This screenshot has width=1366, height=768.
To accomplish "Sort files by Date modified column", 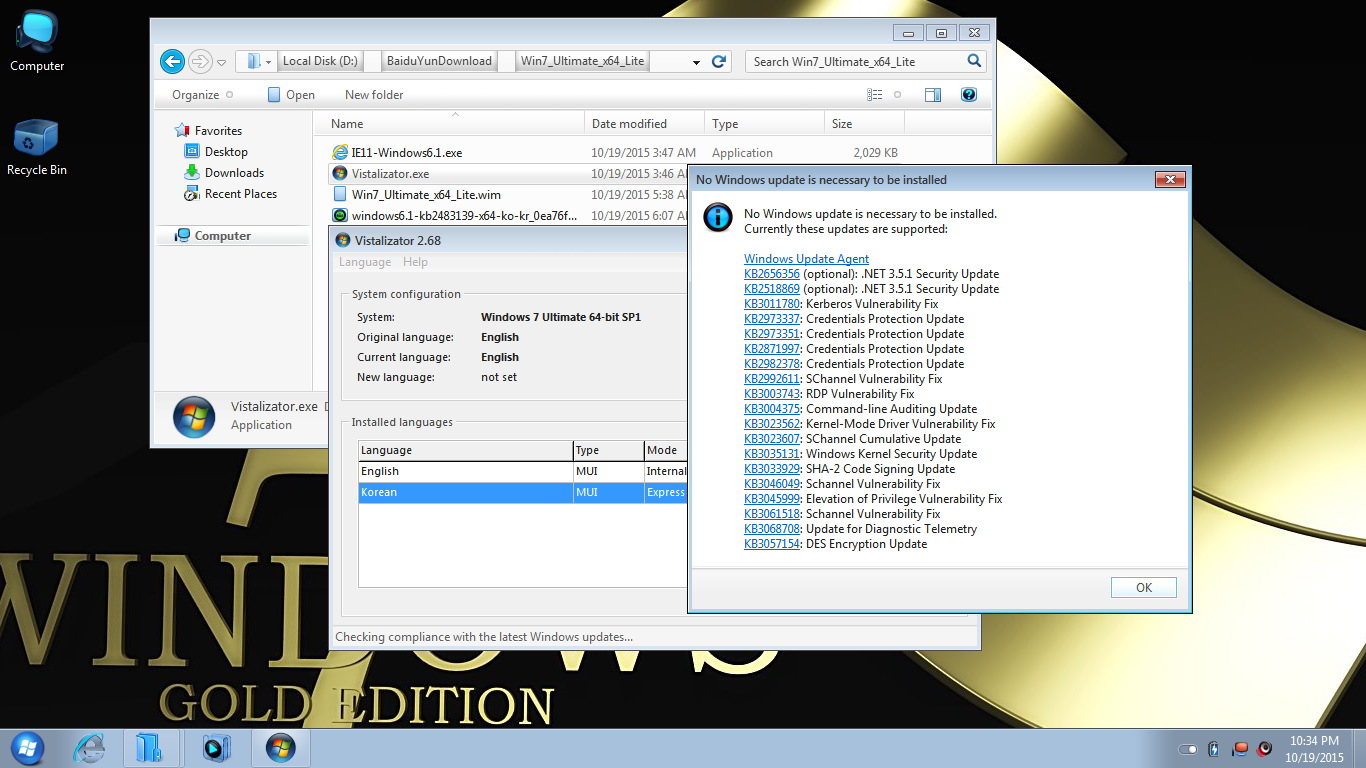I will point(644,124).
